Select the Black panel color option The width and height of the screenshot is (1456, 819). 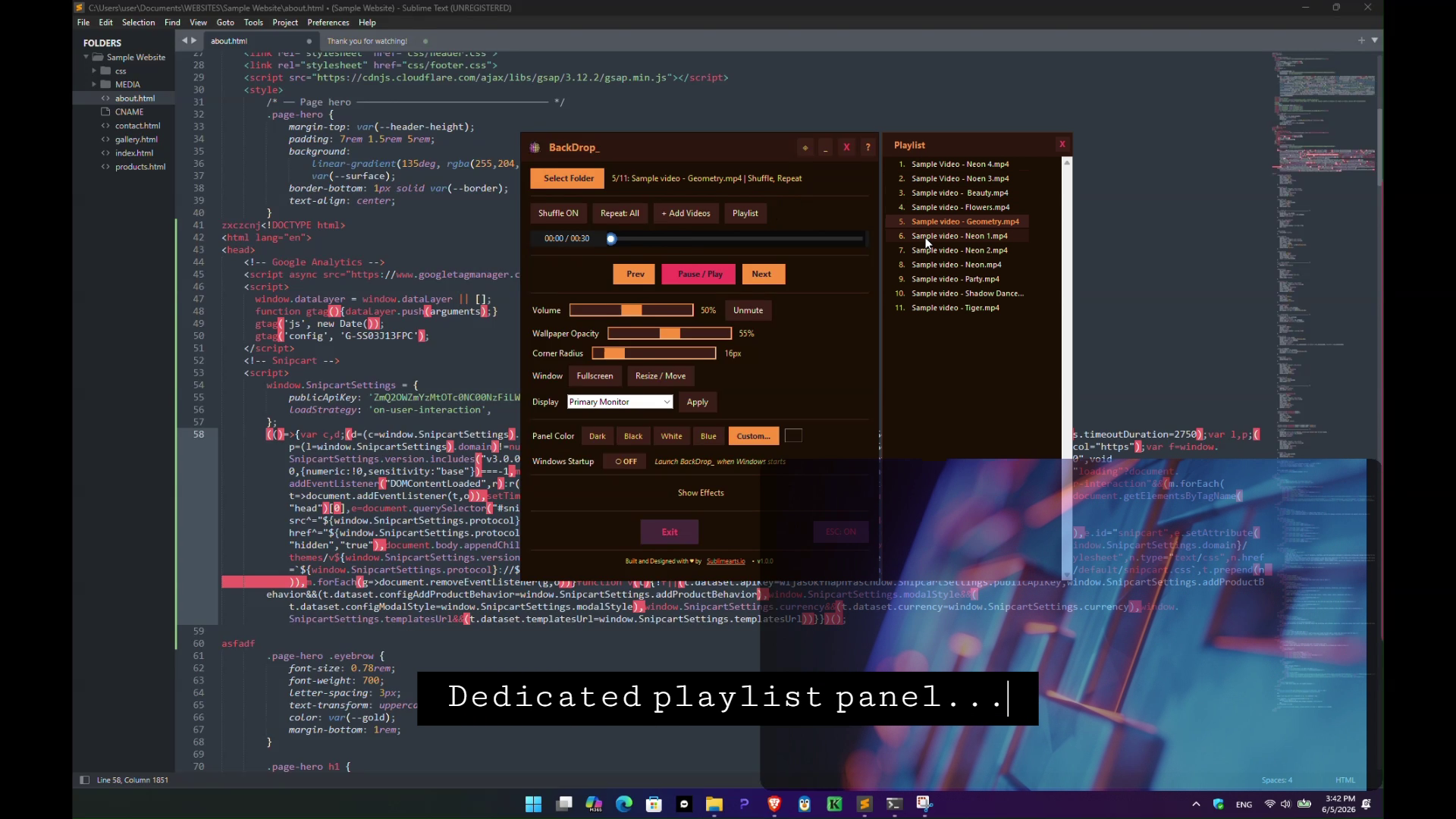pyautogui.click(x=633, y=436)
